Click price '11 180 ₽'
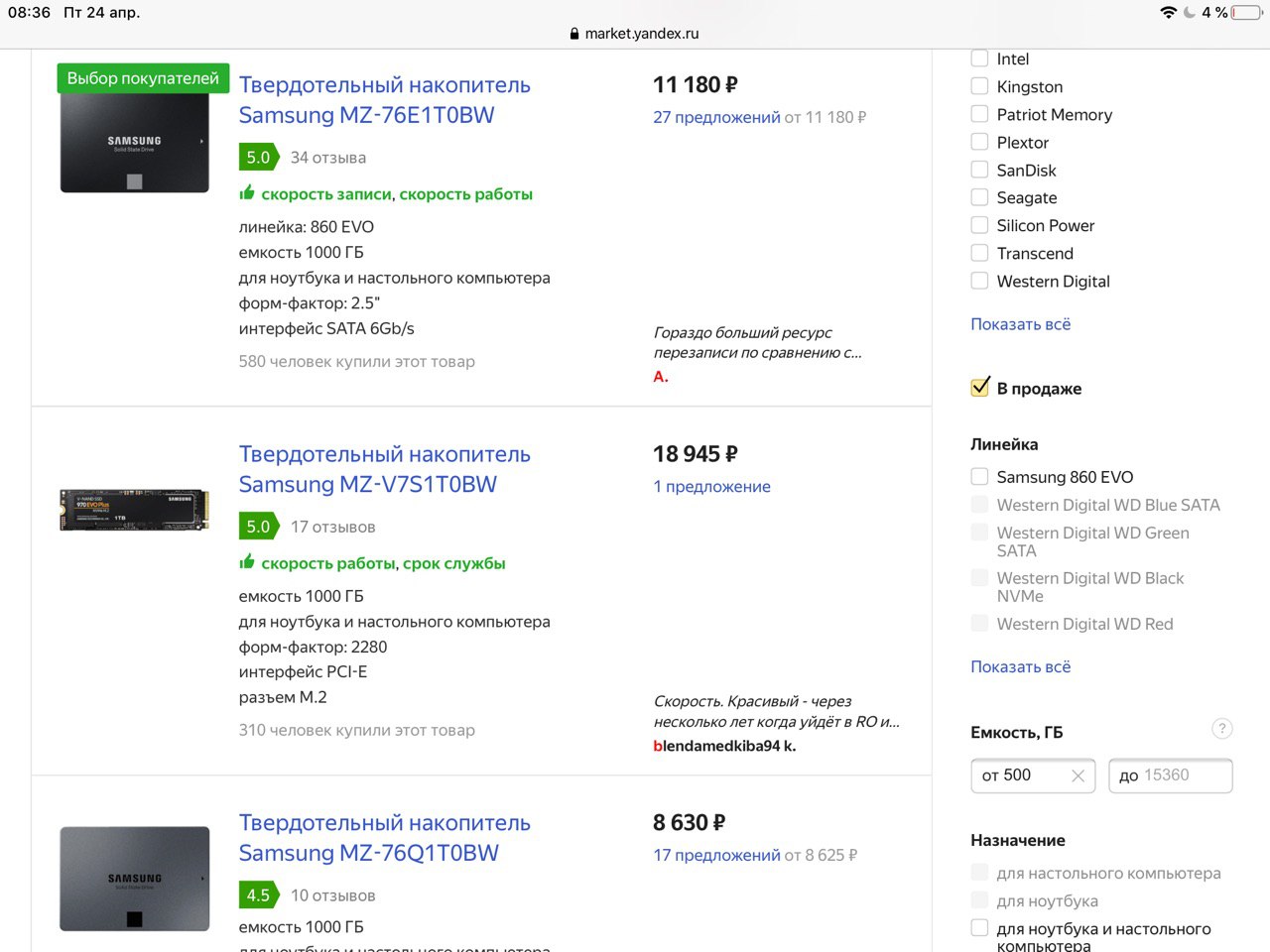Viewport: 1270px width, 952px height. pos(696,85)
